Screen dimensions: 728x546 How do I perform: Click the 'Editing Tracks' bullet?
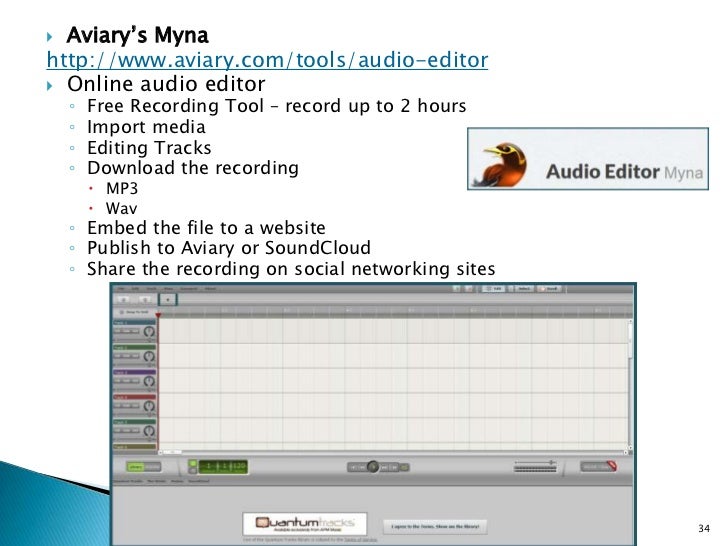coord(149,148)
